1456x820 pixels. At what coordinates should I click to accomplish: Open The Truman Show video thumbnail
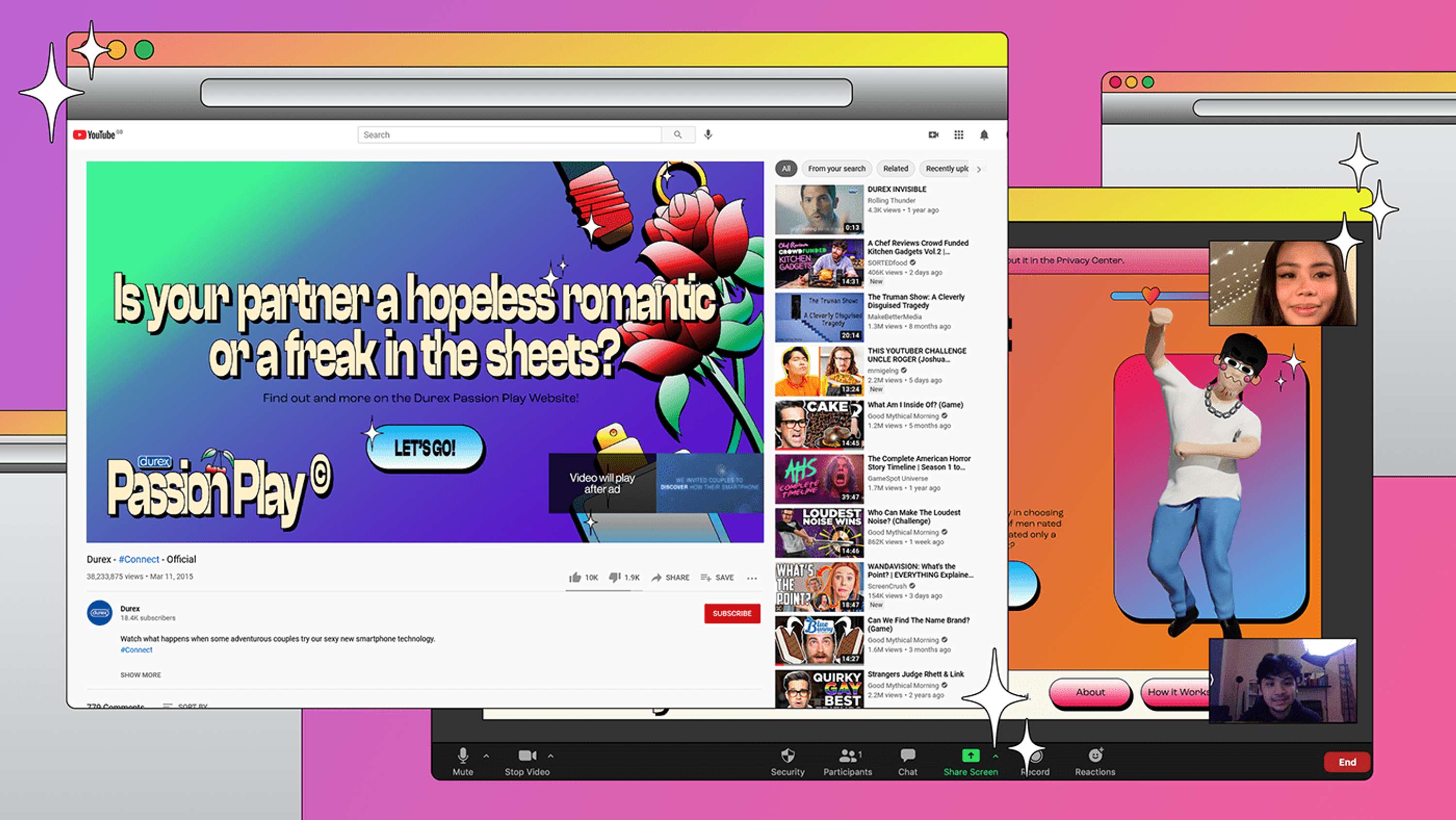pos(819,317)
